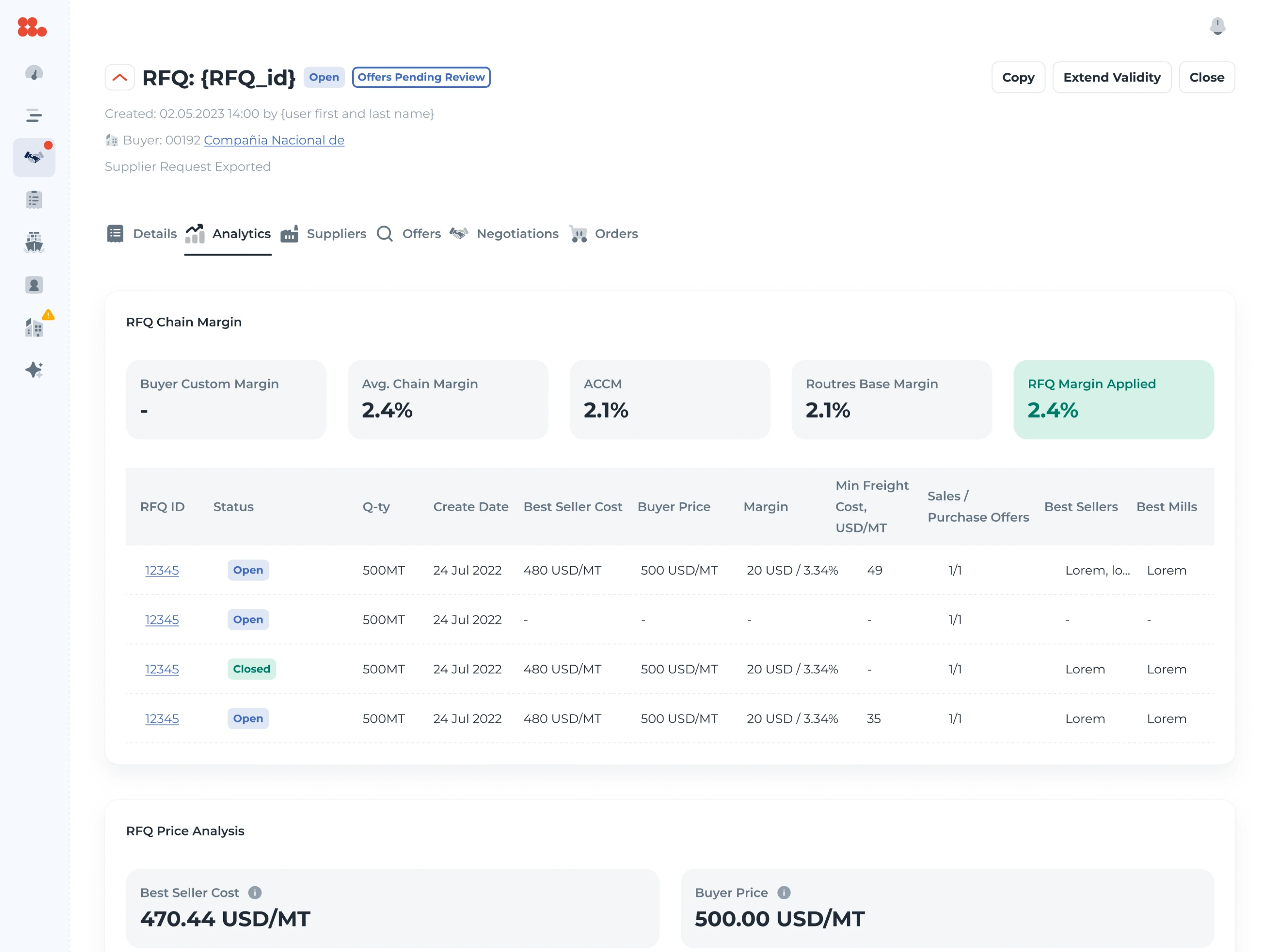
Task: Click the Create Date column header
Action: click(x=471, y=507)
